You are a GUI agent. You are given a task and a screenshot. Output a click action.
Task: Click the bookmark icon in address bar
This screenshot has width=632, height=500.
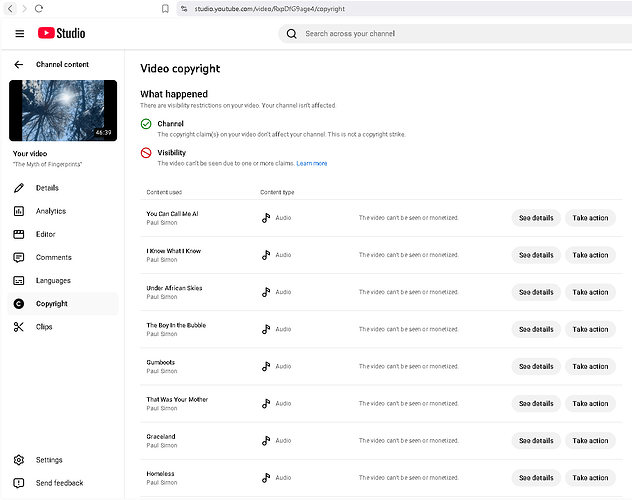pyautogui.click(x=165, y=8)
